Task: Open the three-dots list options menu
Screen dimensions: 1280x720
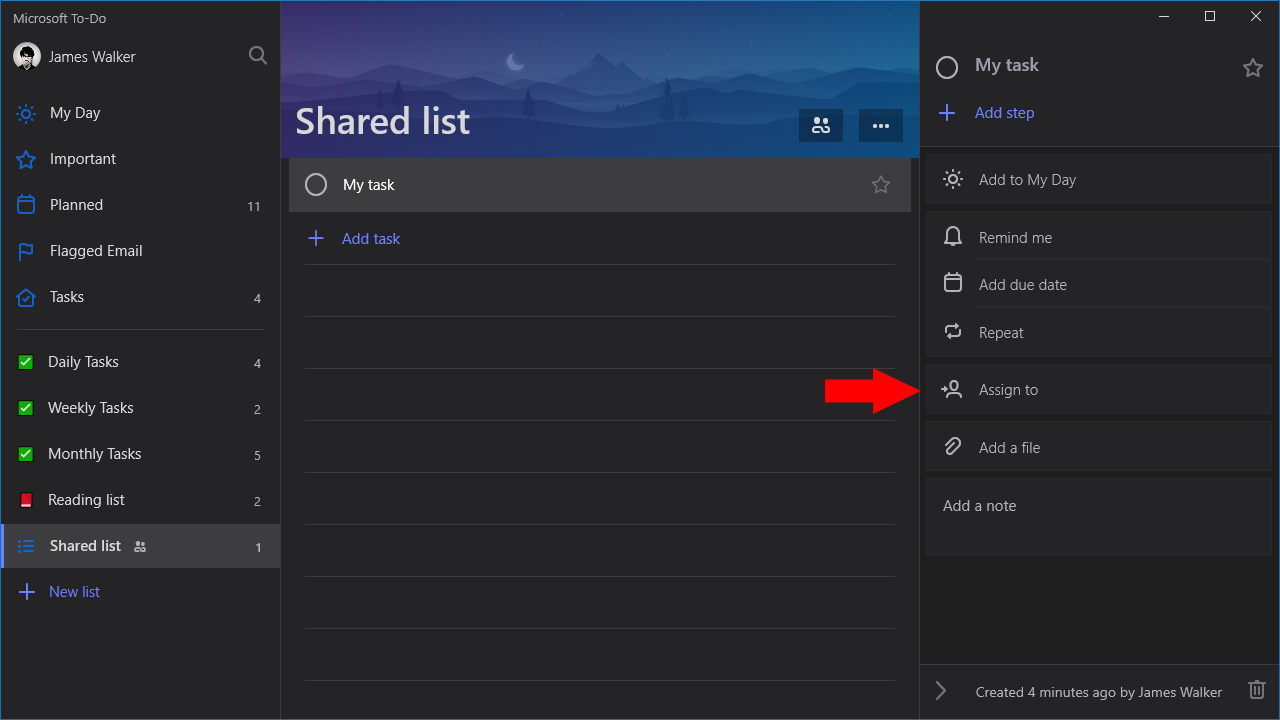Action: [x=881, y=126]
